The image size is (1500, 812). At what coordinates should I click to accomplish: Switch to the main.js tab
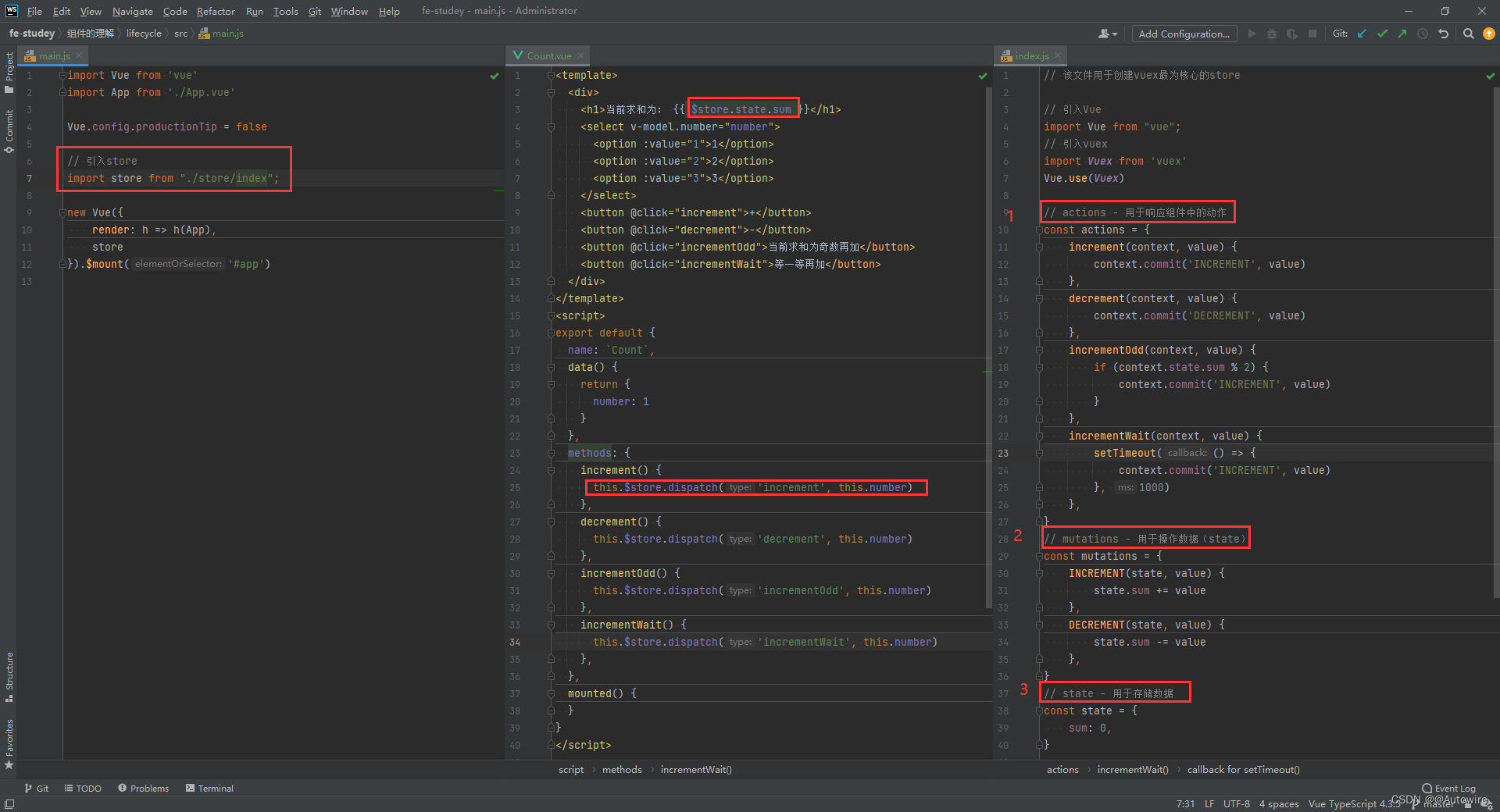click(x=53, y=56)
